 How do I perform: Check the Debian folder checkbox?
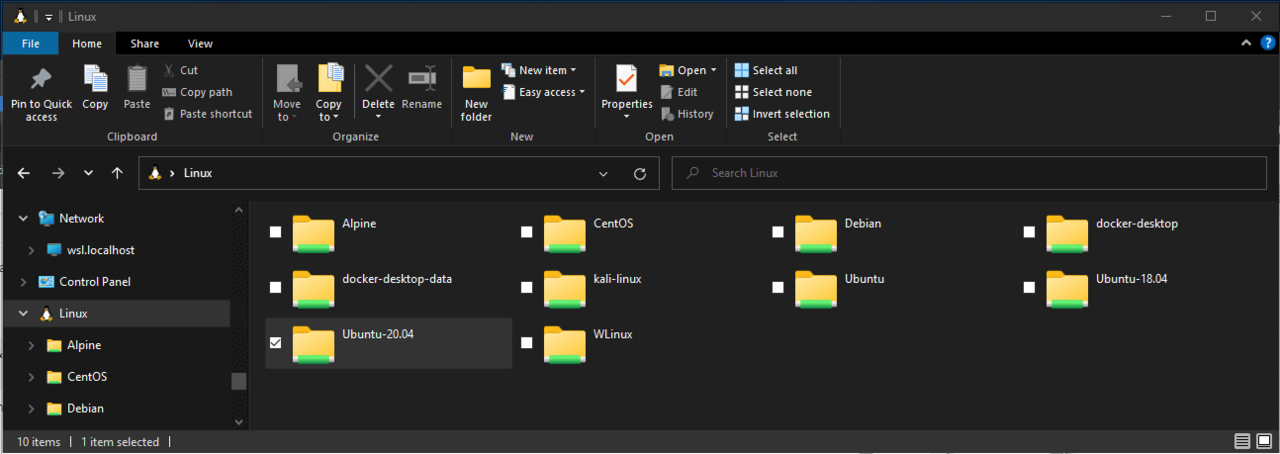tap(777, 232)
